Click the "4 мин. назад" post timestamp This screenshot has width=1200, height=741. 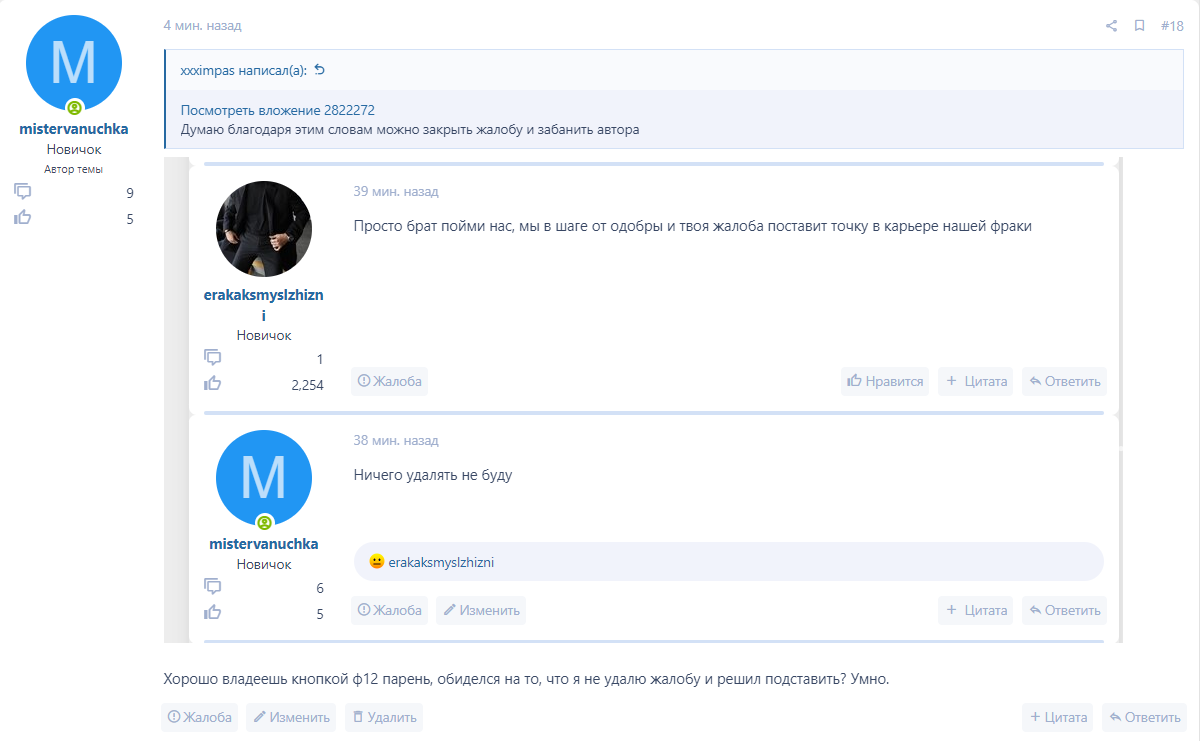[x=202, y=26]
